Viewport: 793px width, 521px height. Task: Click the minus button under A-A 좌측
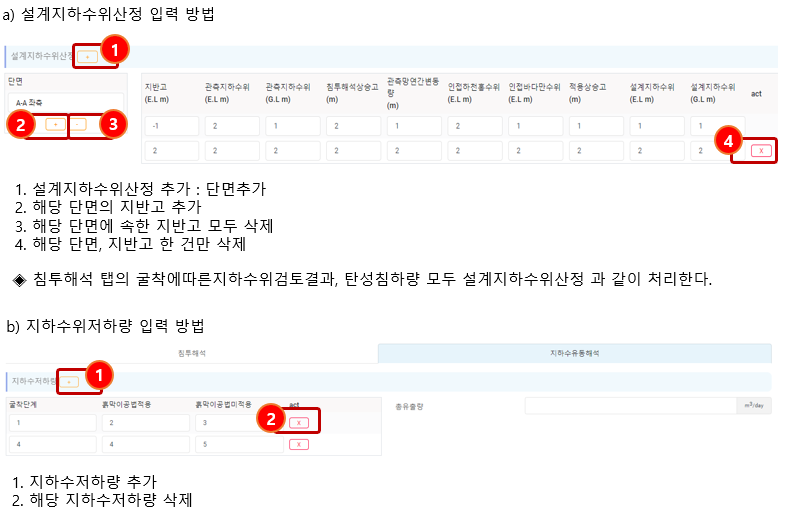click(x=77, y=124)
